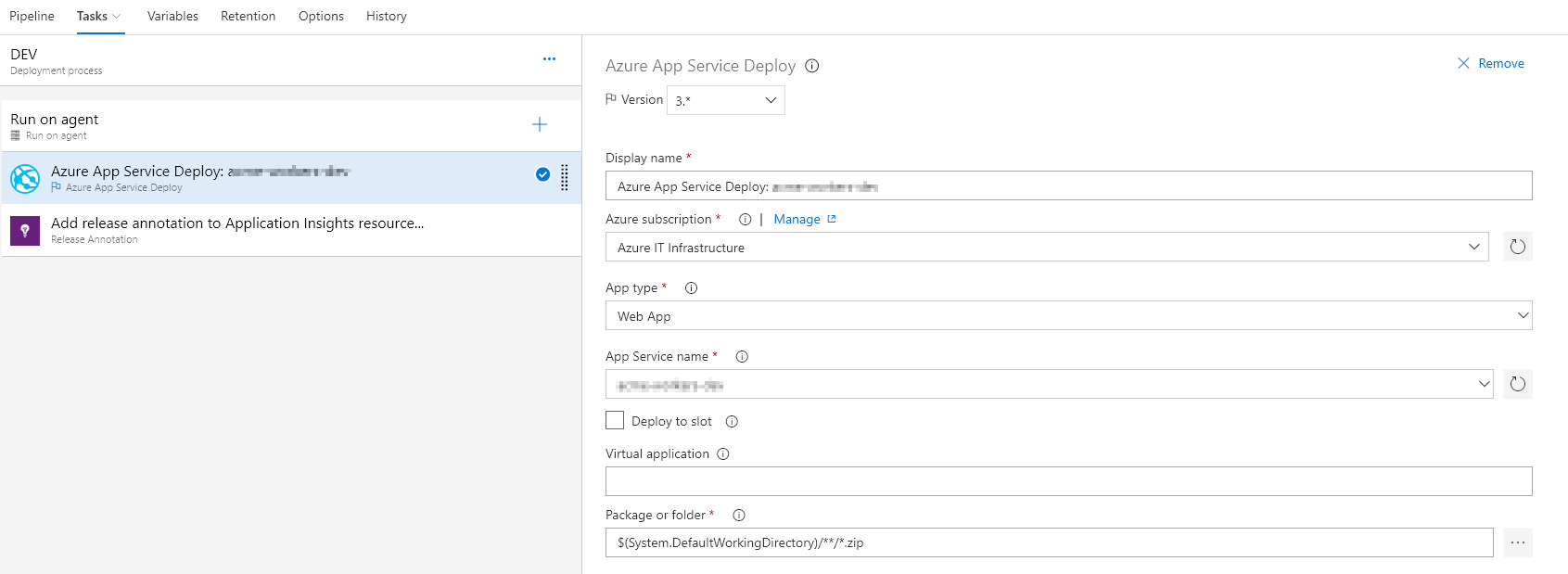Click the Remove X icon
1568x574 pixels.
(x=1463, y=63)
